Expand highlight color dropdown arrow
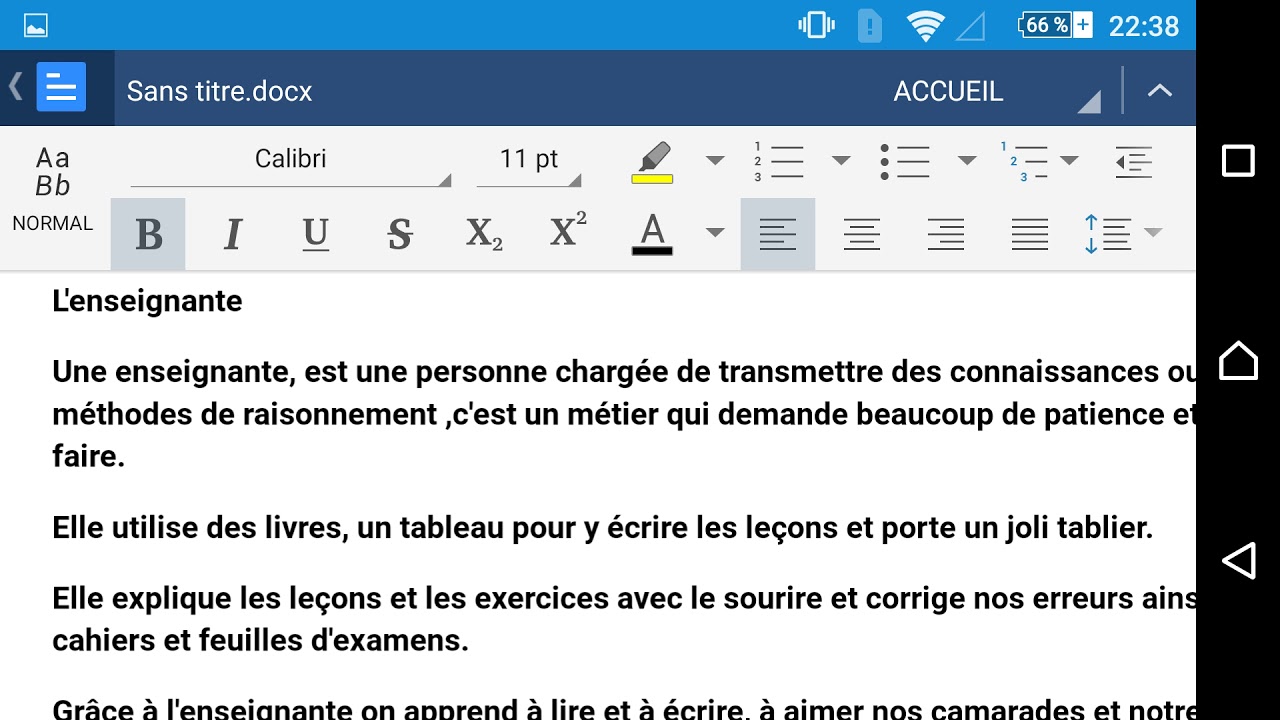This screenshot has height=720, width=1280. pyautogui.click(x=715, y=160)
